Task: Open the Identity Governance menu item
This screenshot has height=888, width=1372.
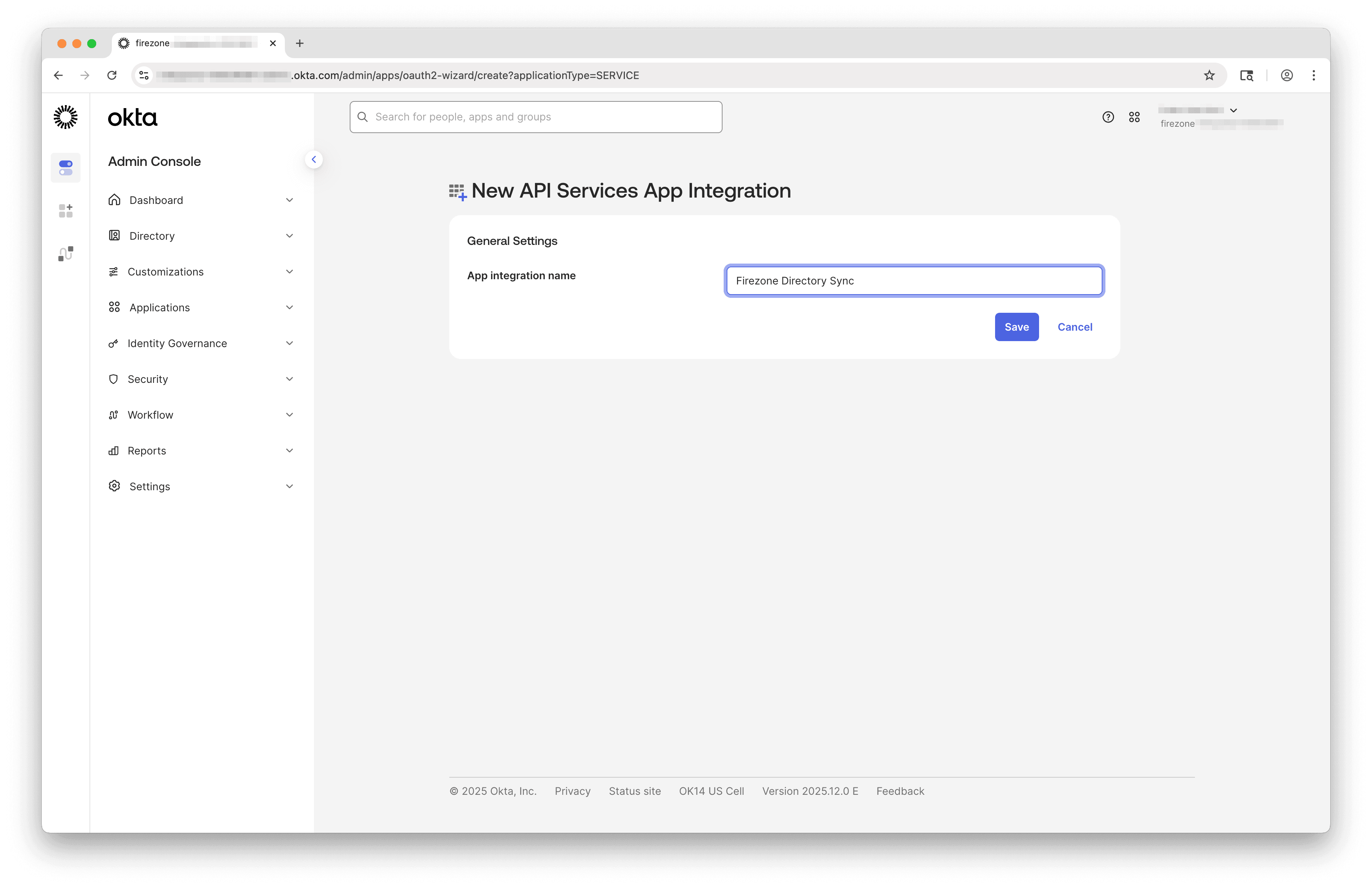Action: coord(176,343)
